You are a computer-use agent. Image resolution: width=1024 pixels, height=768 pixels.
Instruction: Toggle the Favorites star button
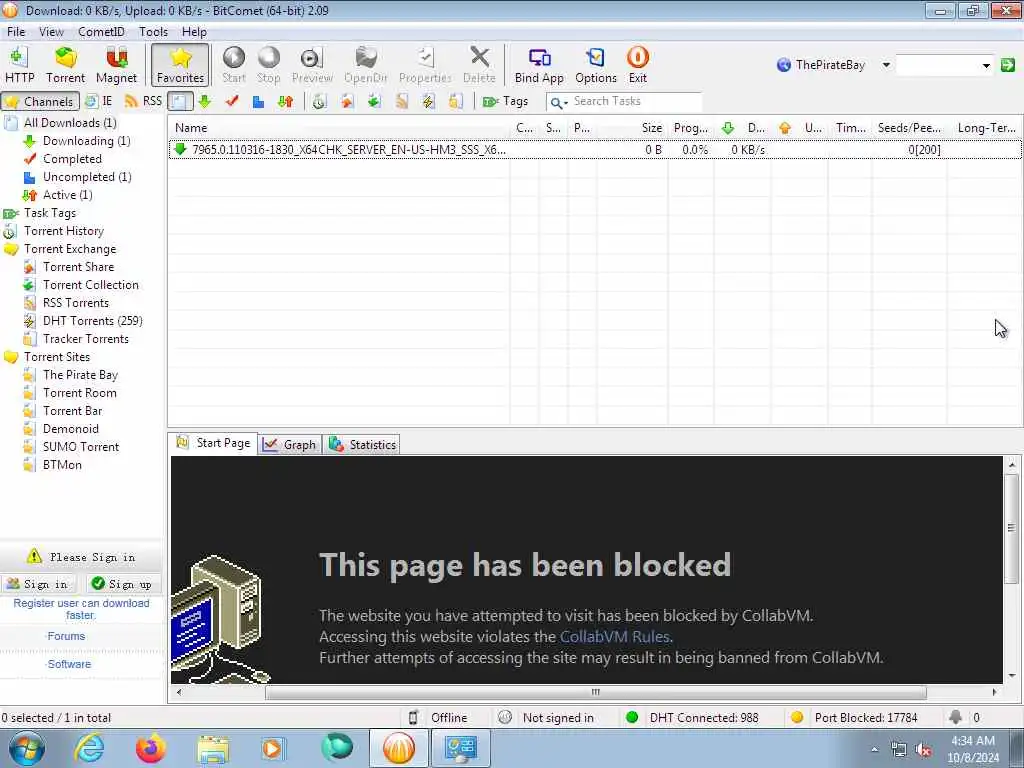point(180,65)
